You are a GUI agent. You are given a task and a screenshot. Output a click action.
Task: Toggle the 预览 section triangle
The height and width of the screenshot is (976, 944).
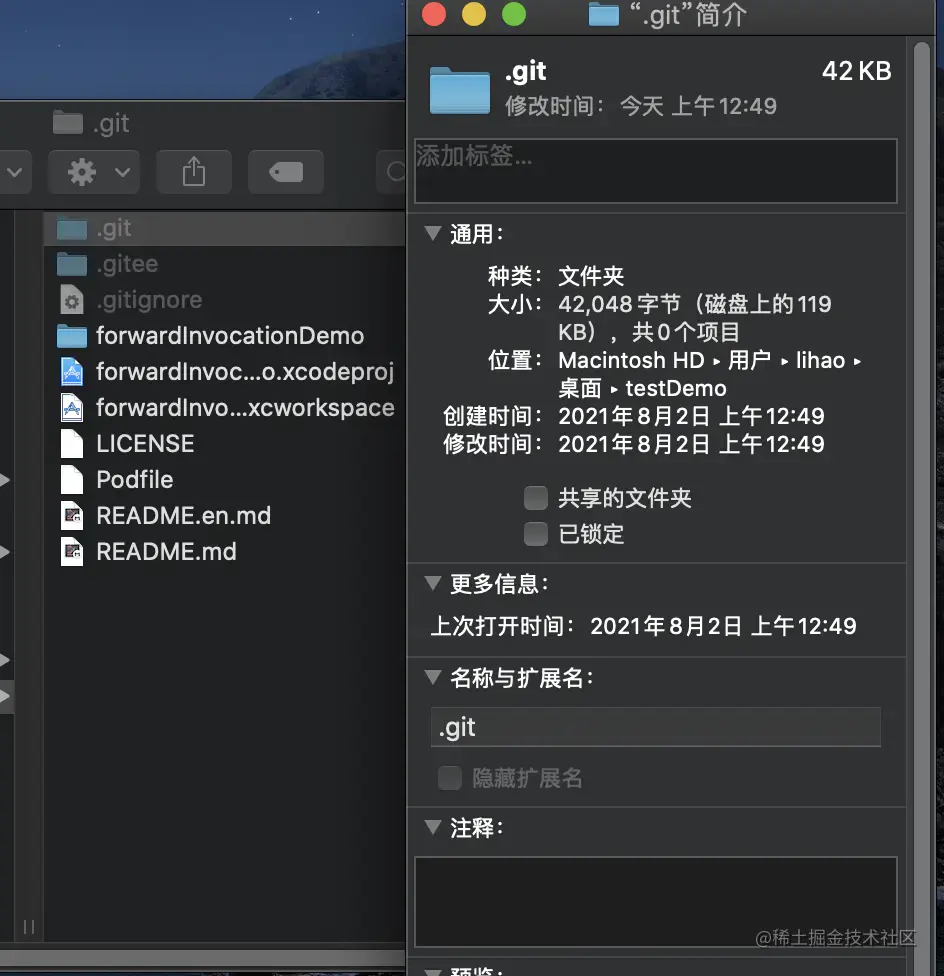[x=432, y=972]
